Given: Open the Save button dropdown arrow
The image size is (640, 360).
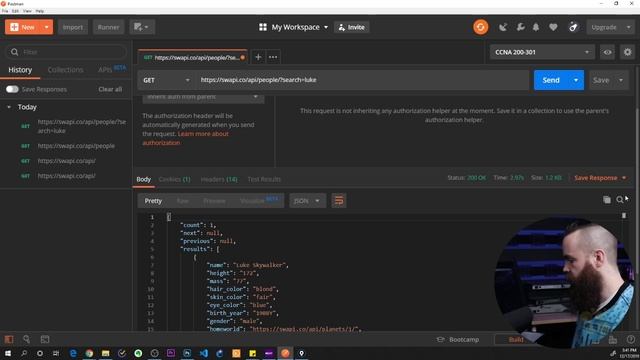Looking at the screenshot, I should tap(621, 80).
